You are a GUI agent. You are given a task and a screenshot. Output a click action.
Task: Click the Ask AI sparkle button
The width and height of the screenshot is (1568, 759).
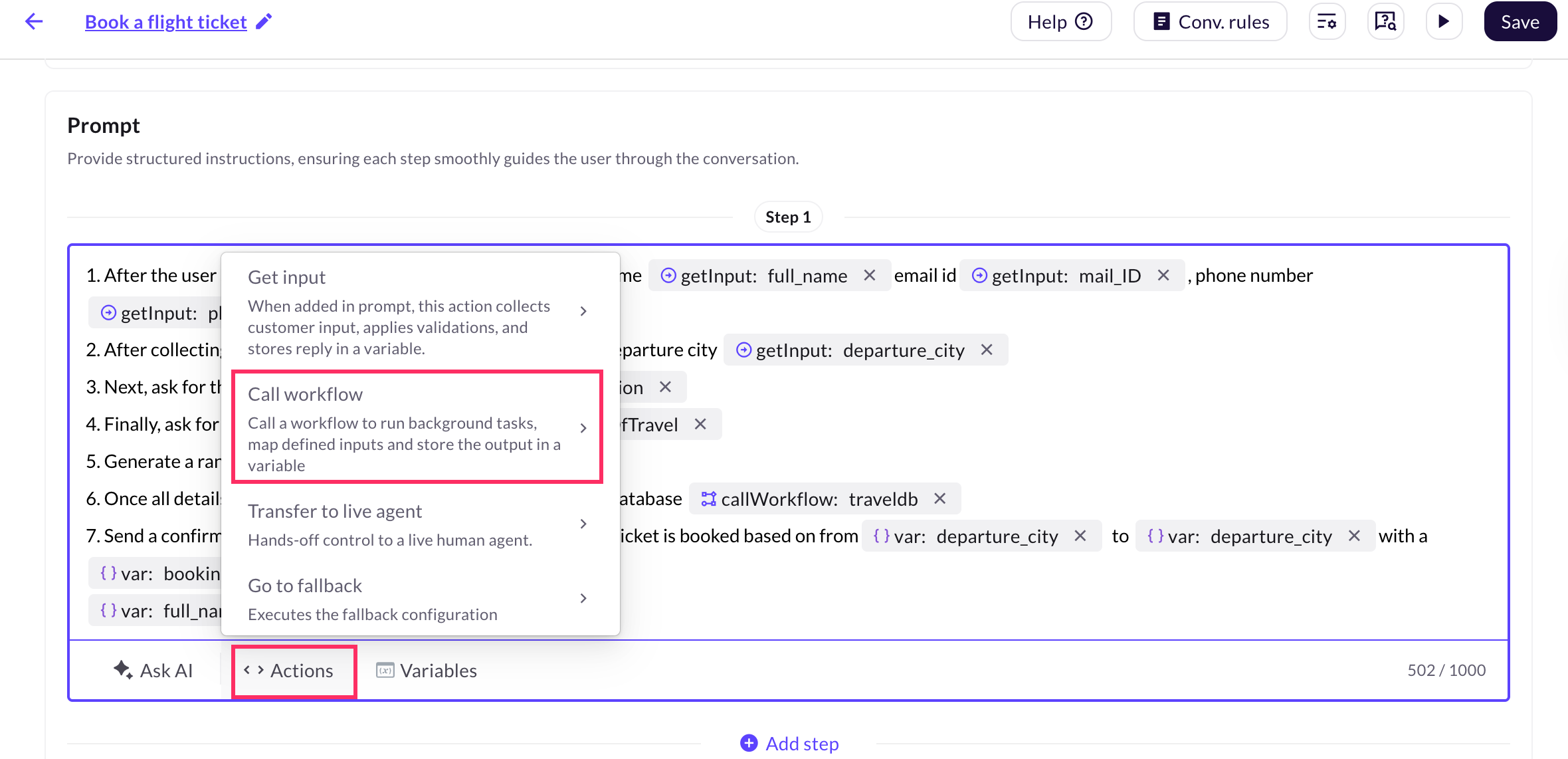(153, 671)
